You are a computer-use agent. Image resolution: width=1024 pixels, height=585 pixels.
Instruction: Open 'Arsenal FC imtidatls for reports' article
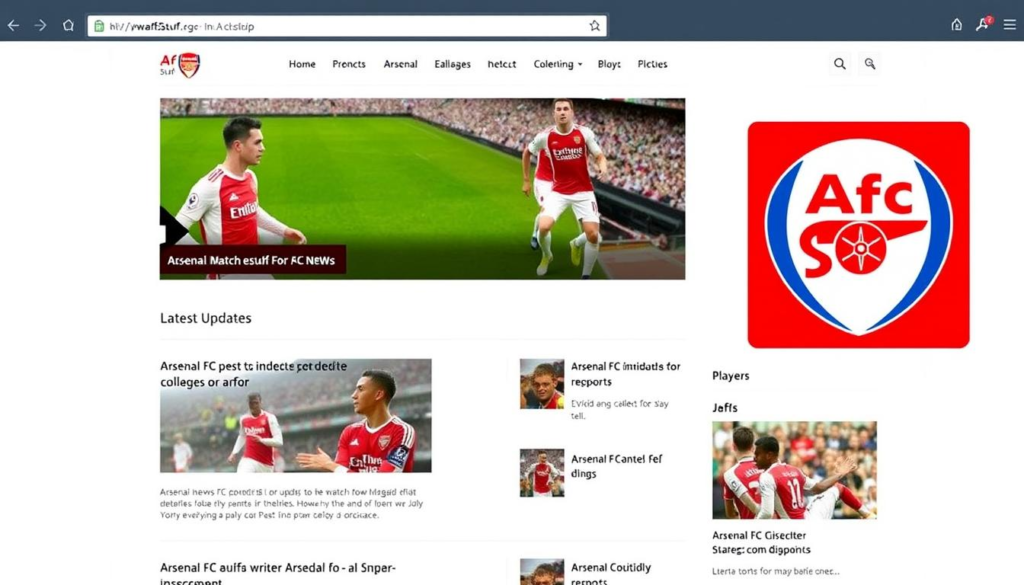click(625, 374)
